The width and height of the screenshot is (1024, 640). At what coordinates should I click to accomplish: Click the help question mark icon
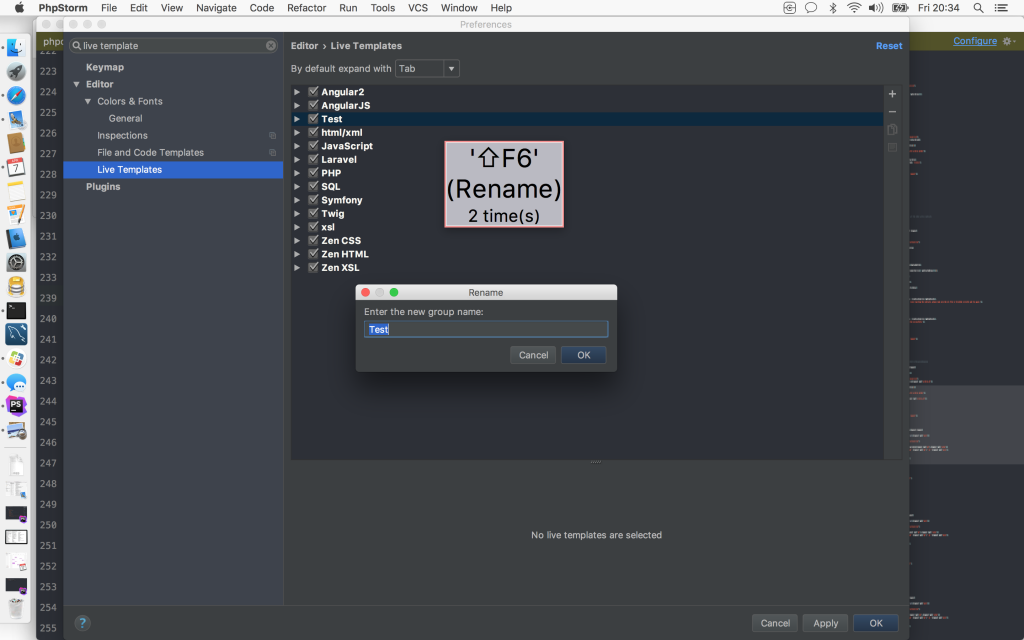pos(81,622)
